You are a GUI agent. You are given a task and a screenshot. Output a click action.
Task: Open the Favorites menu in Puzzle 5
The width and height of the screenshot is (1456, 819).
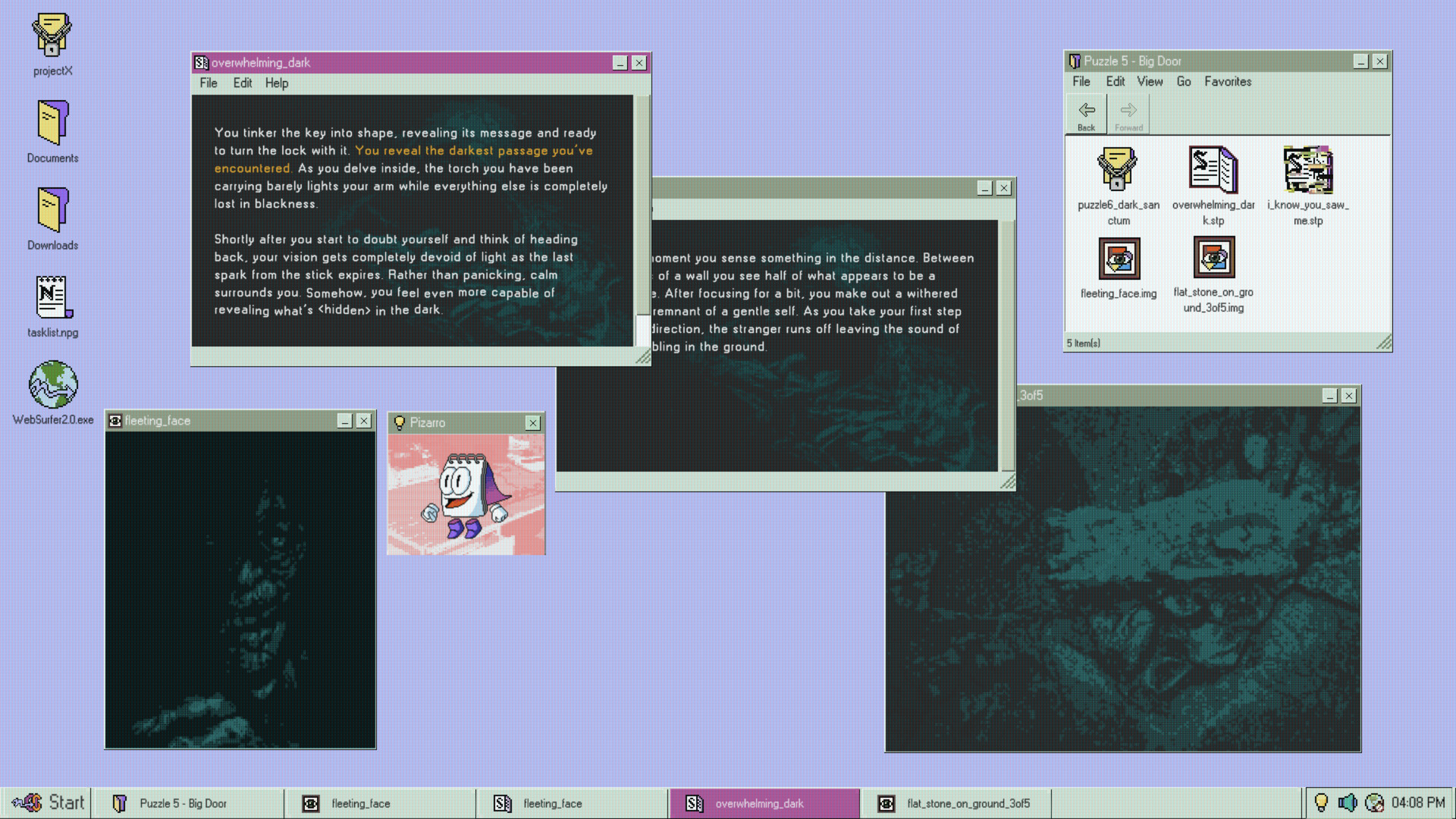(1227, 82)
